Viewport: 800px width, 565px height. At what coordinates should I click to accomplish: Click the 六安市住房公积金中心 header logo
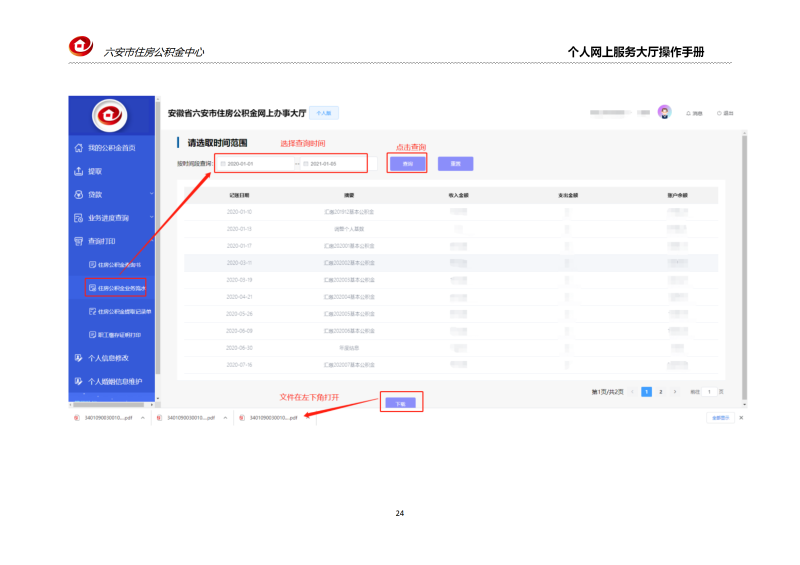81,46
